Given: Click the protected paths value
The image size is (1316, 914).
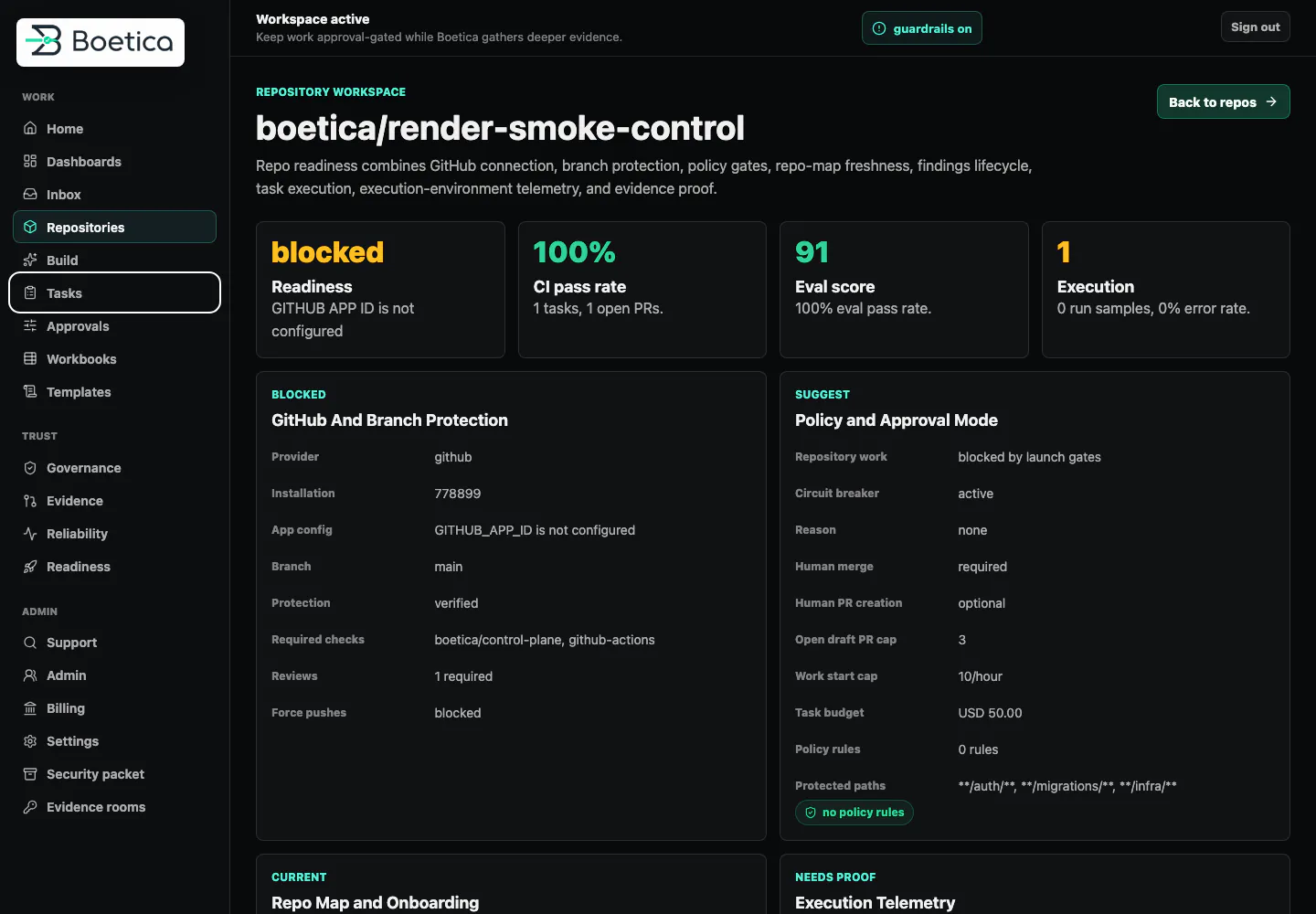Looking at the screenshot, I should point(1067,786).
